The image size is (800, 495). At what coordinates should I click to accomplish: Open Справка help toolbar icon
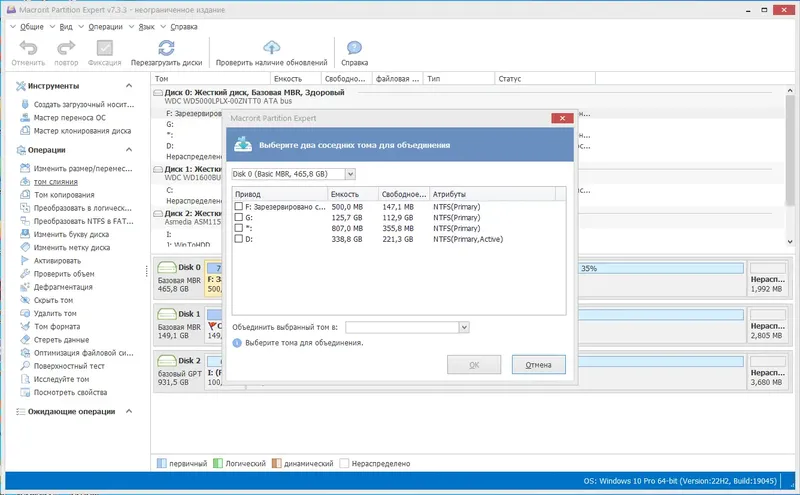(354, 48)
